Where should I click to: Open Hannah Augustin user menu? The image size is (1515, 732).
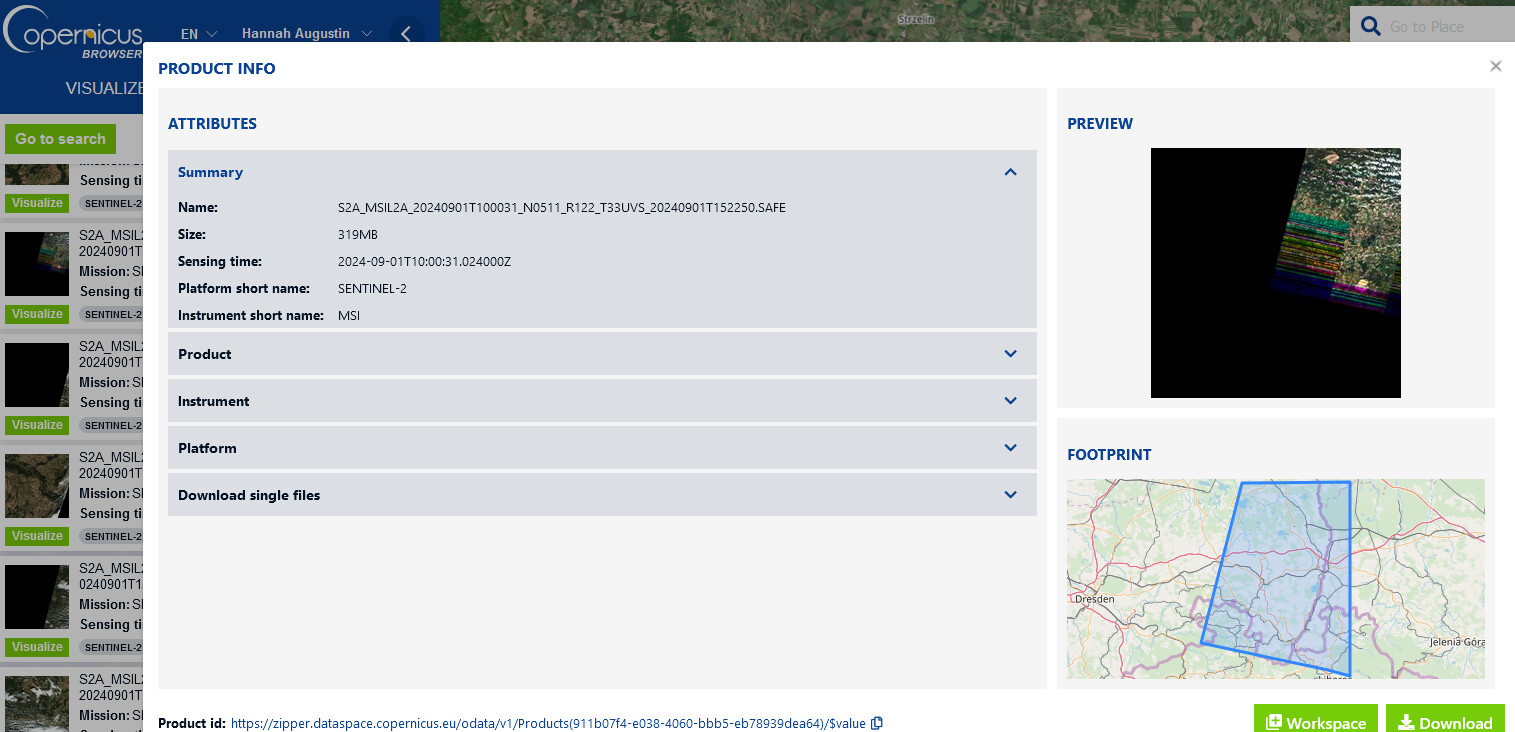pos(306,34)
